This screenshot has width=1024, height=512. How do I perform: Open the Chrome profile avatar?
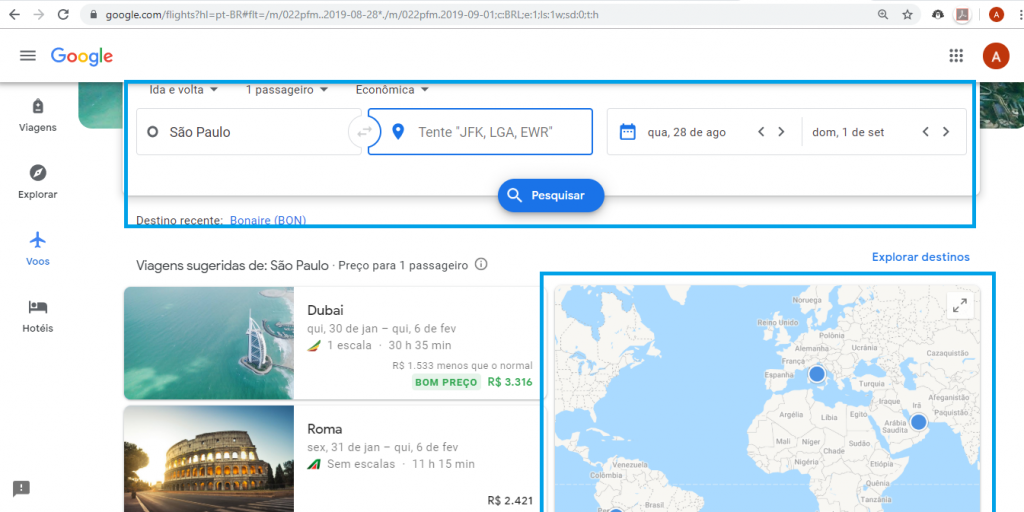(x=996, y=14)
